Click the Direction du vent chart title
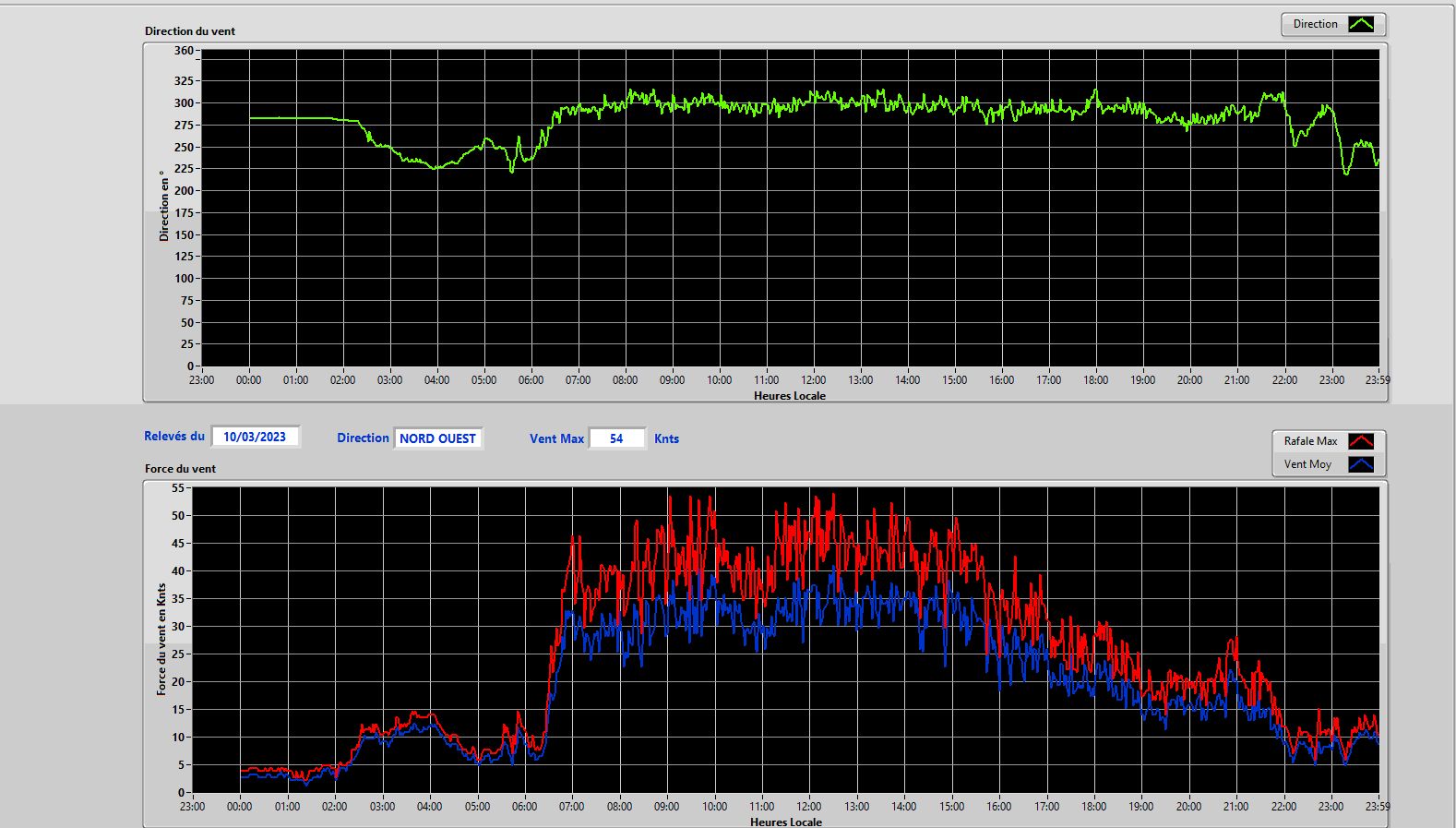 [x=190, y=30]
